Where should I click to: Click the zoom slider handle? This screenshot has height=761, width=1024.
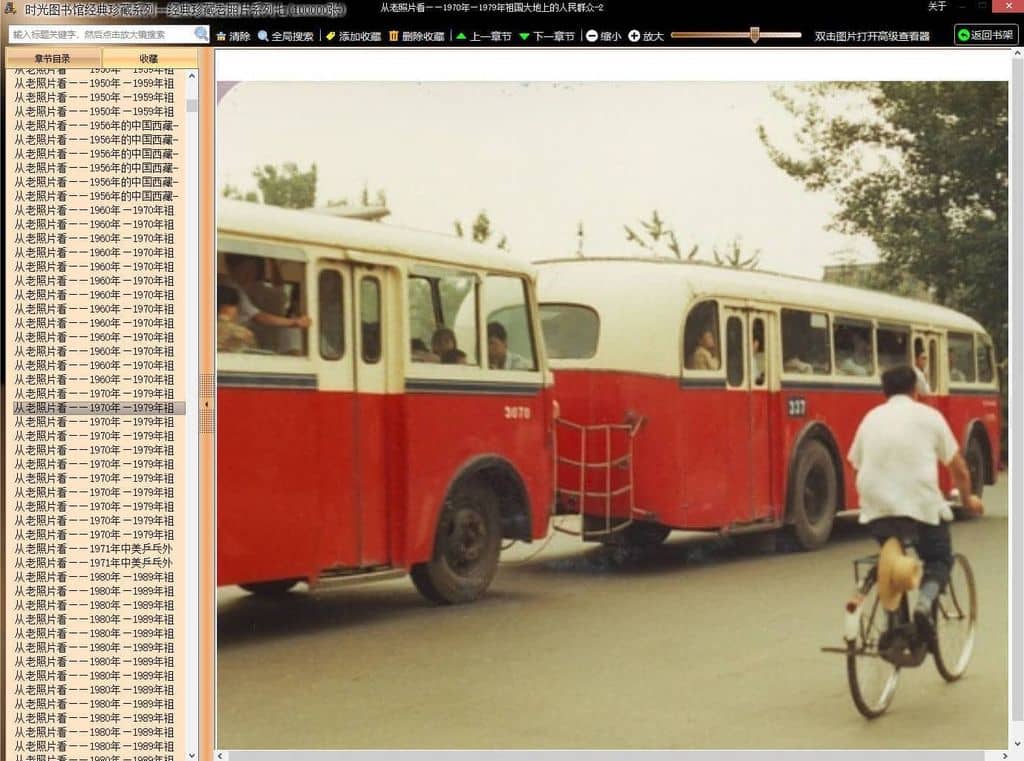(x=755, y=35)
